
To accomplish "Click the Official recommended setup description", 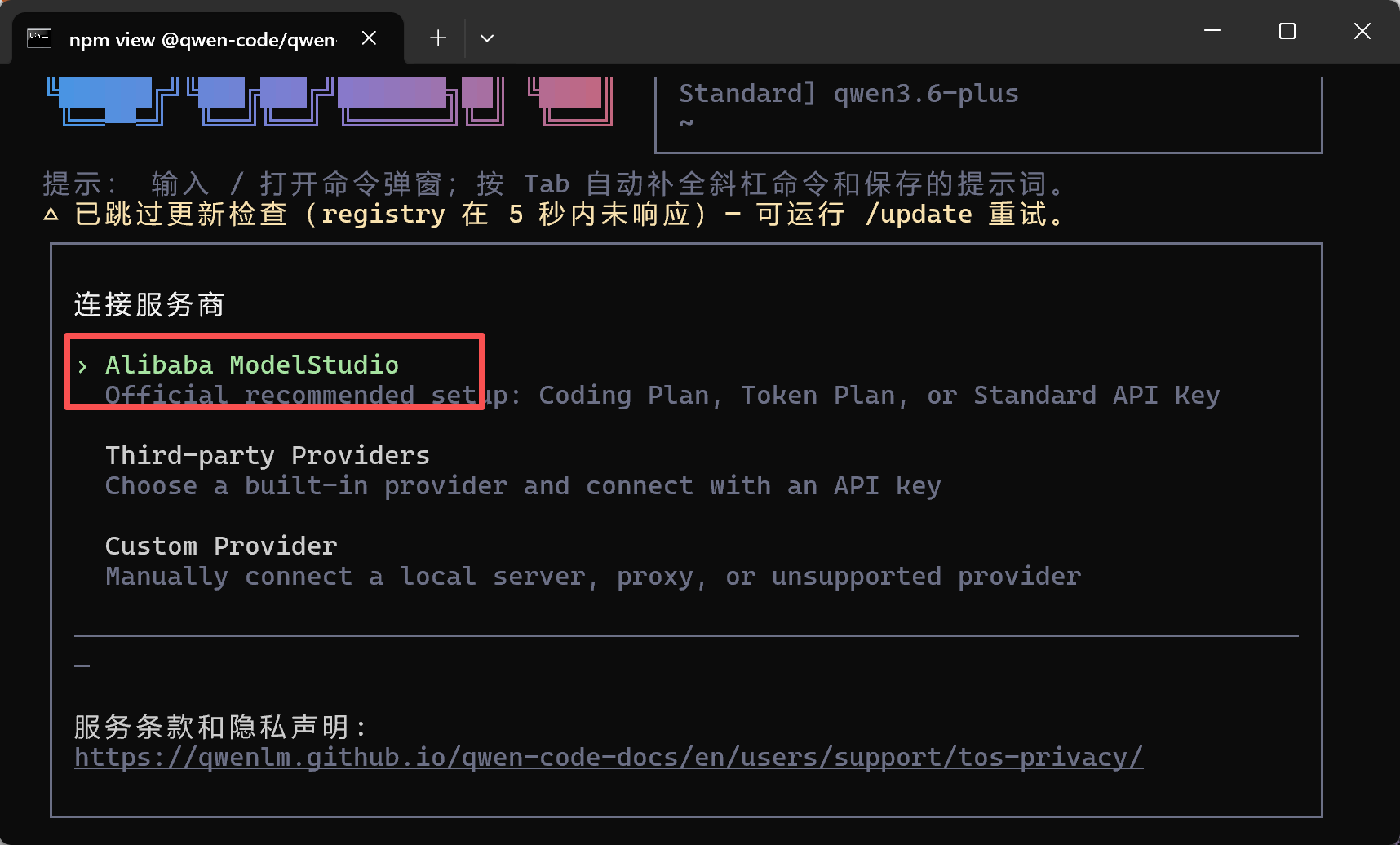I will click(662, 396).
